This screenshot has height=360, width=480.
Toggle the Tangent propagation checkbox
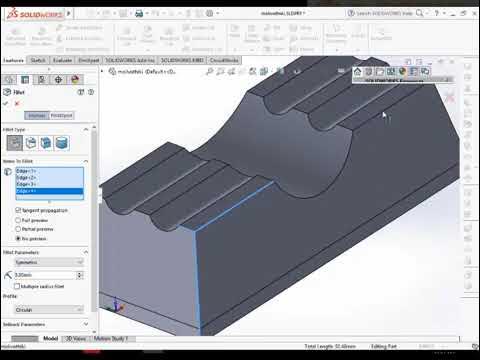(18, 210)
